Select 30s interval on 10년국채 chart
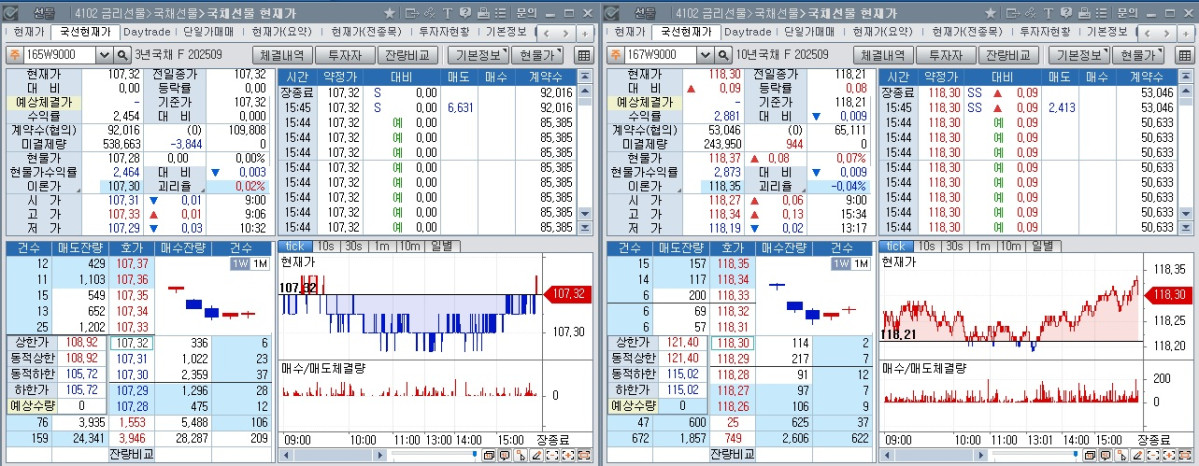 pyautogui.click(x=954, y=246)
